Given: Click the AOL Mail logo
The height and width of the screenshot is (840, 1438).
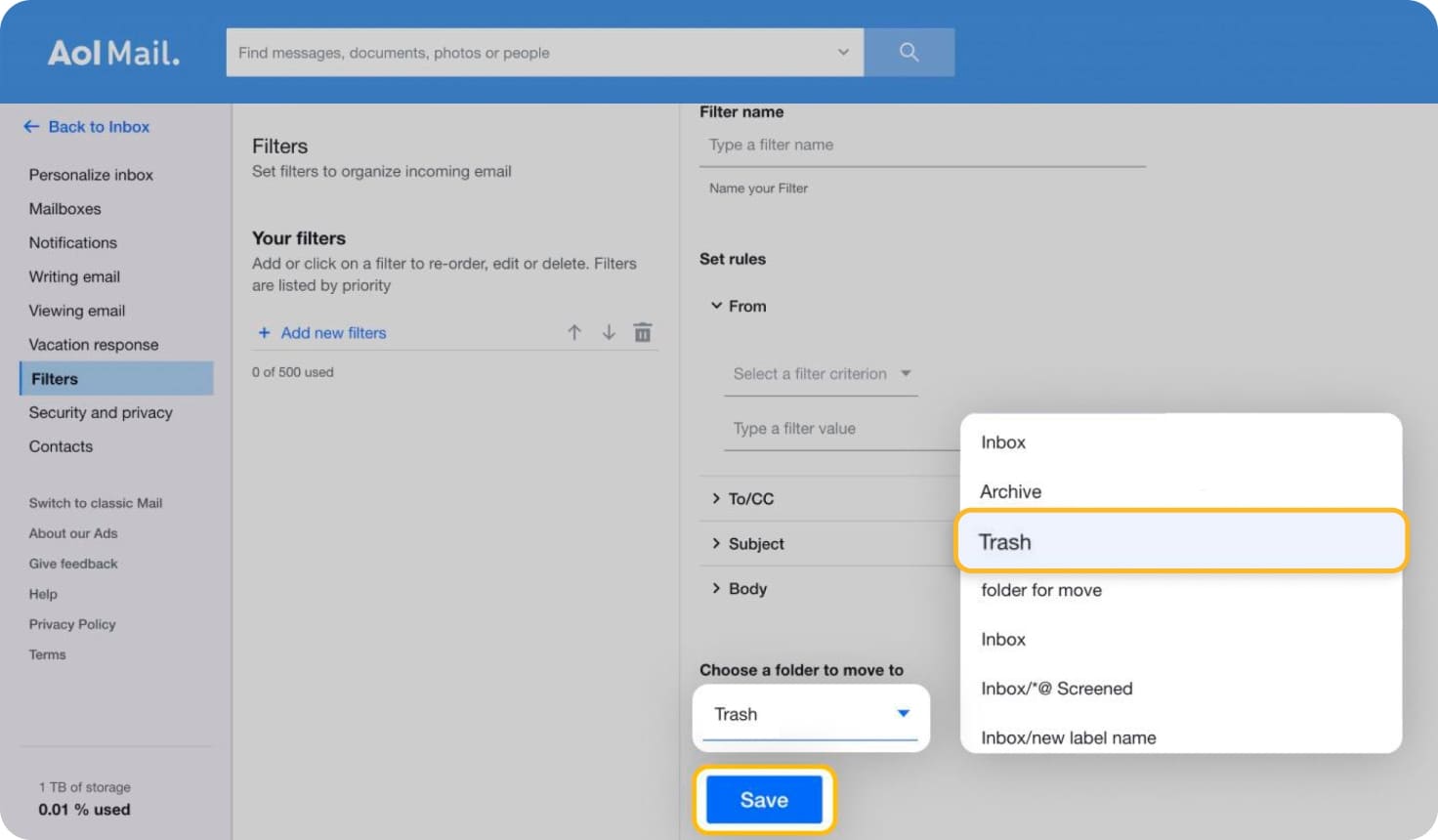Looking at the screenshot, I should [x=114, y=54].
